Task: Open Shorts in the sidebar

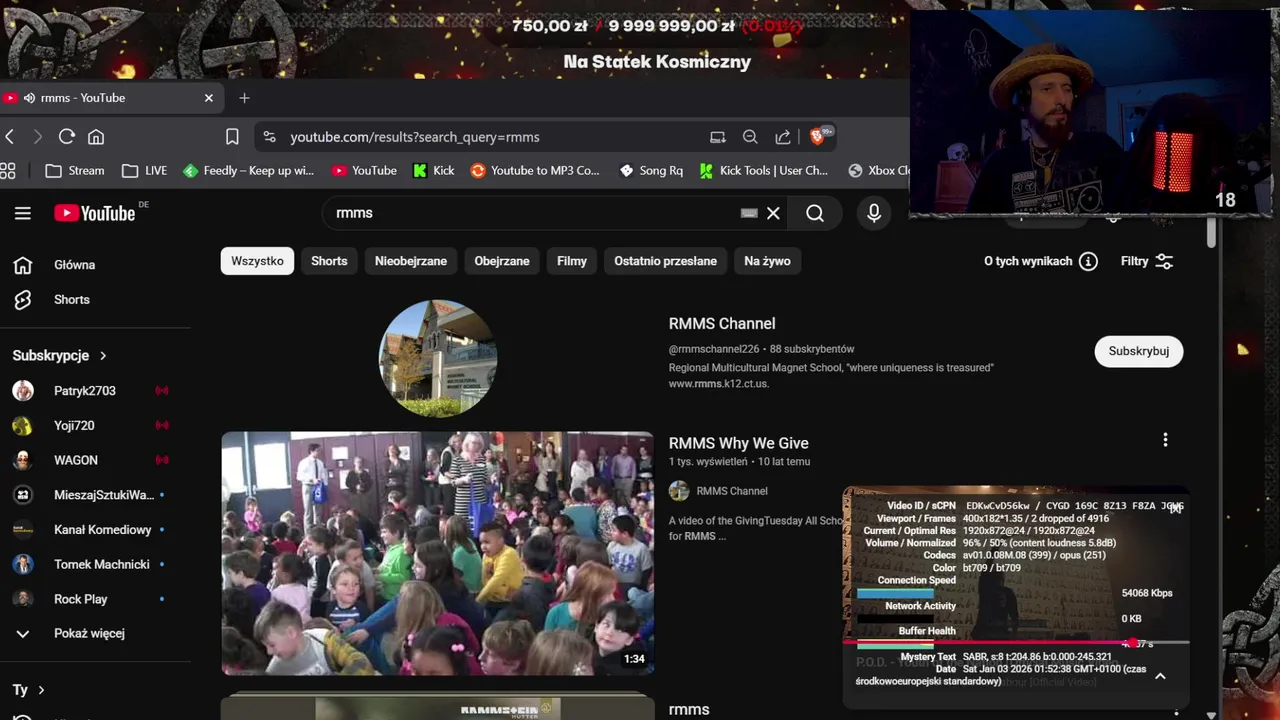Action: pyautogui.click(x=95, y=300)
